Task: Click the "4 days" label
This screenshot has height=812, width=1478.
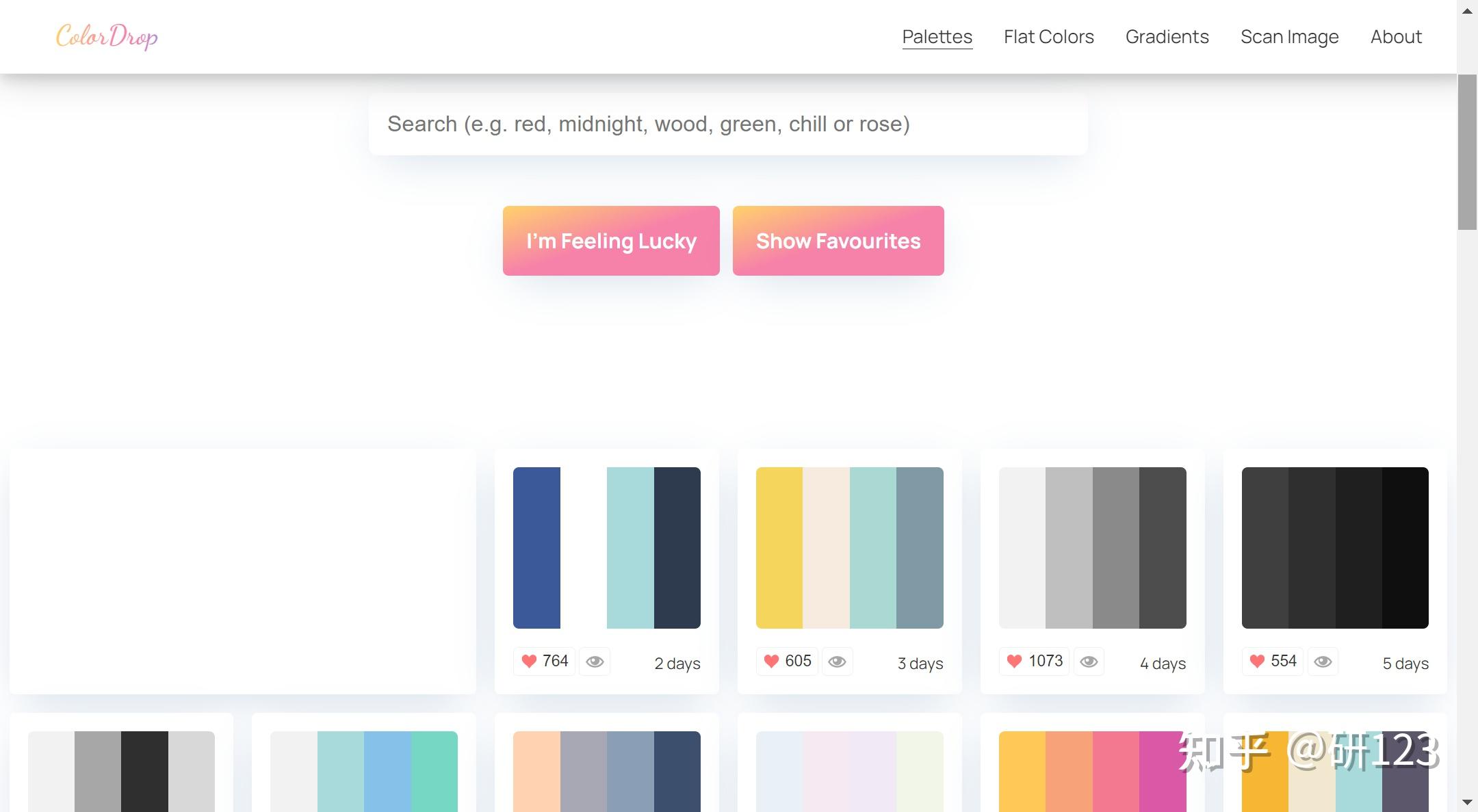Action: (1163, 663)
